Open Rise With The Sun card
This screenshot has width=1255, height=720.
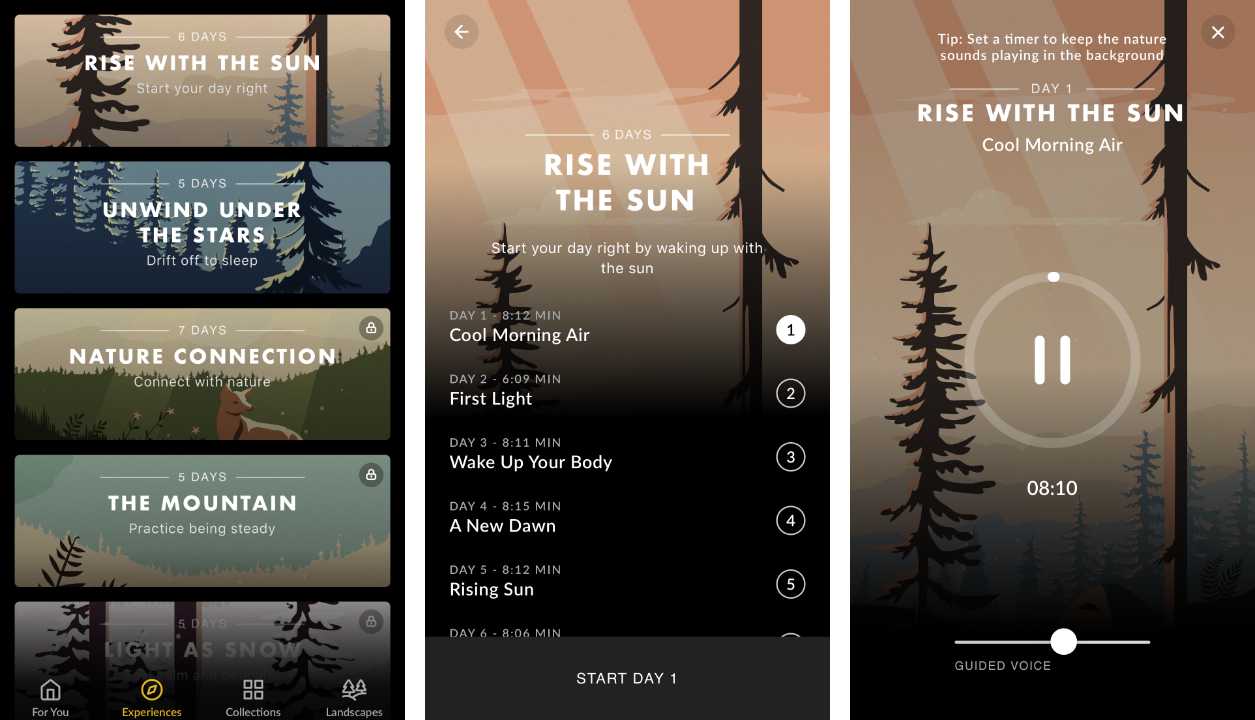tap(202, 80)
